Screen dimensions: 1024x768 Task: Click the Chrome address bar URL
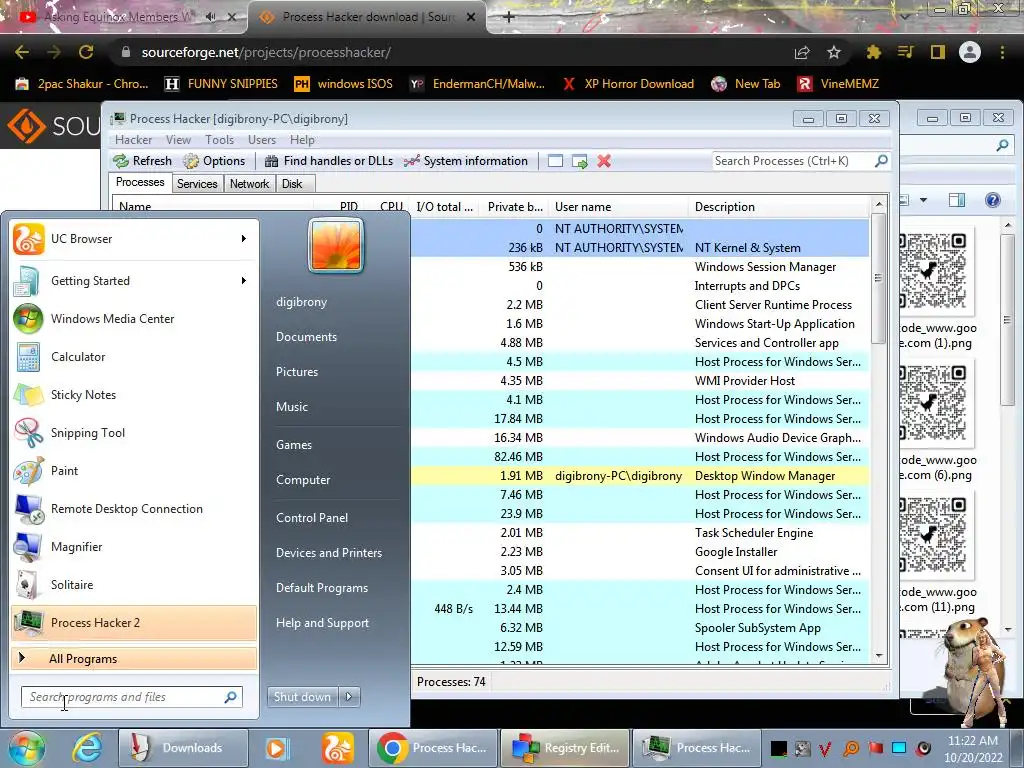[266, 52]
